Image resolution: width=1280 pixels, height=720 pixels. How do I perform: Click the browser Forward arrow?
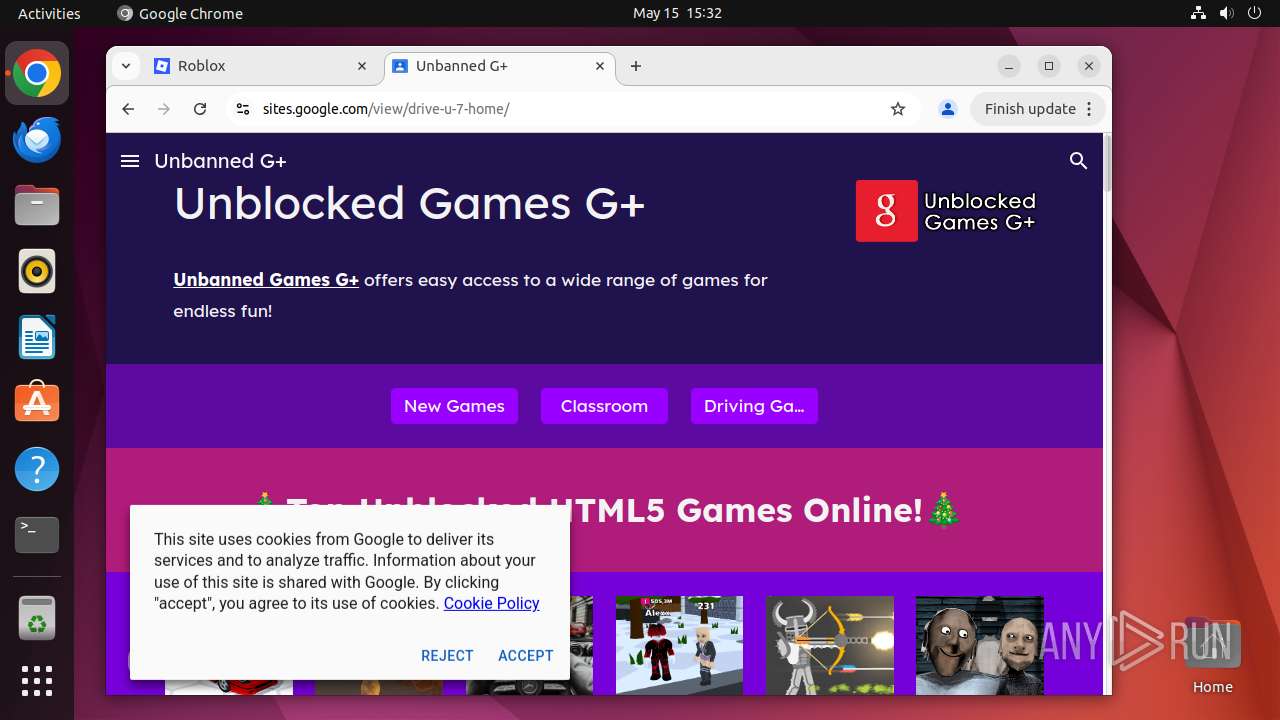164,109
